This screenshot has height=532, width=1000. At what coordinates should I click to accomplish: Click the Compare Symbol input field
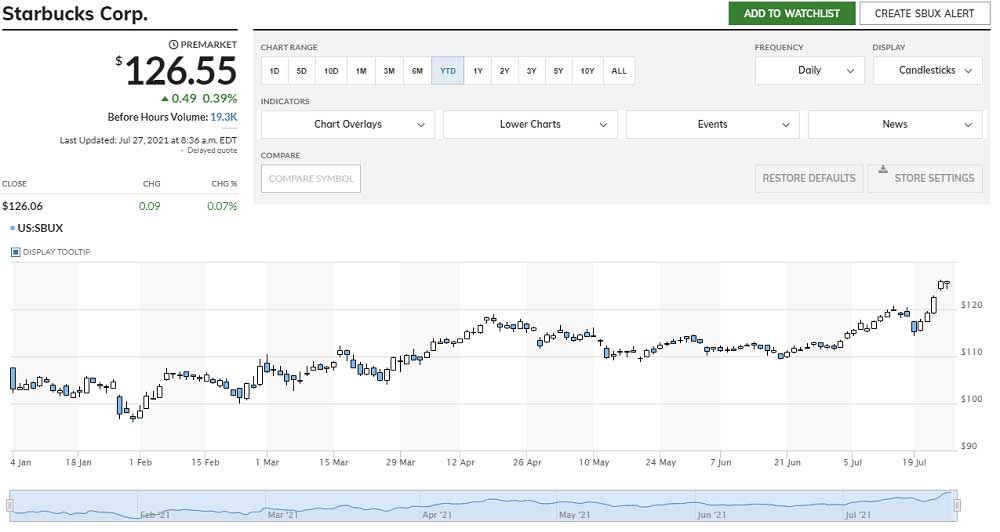[x=311, y=179]
